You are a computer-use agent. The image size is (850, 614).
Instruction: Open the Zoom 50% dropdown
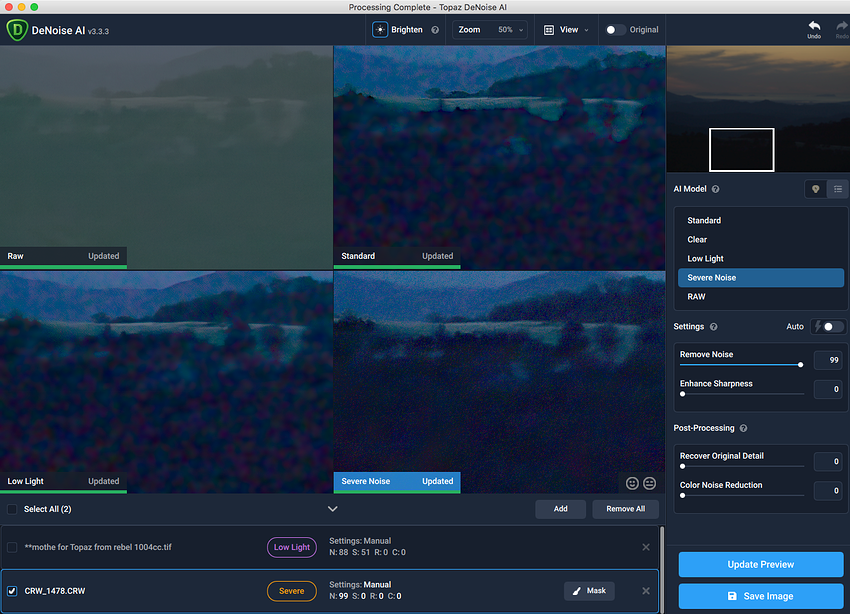click(x=491, y=30)
